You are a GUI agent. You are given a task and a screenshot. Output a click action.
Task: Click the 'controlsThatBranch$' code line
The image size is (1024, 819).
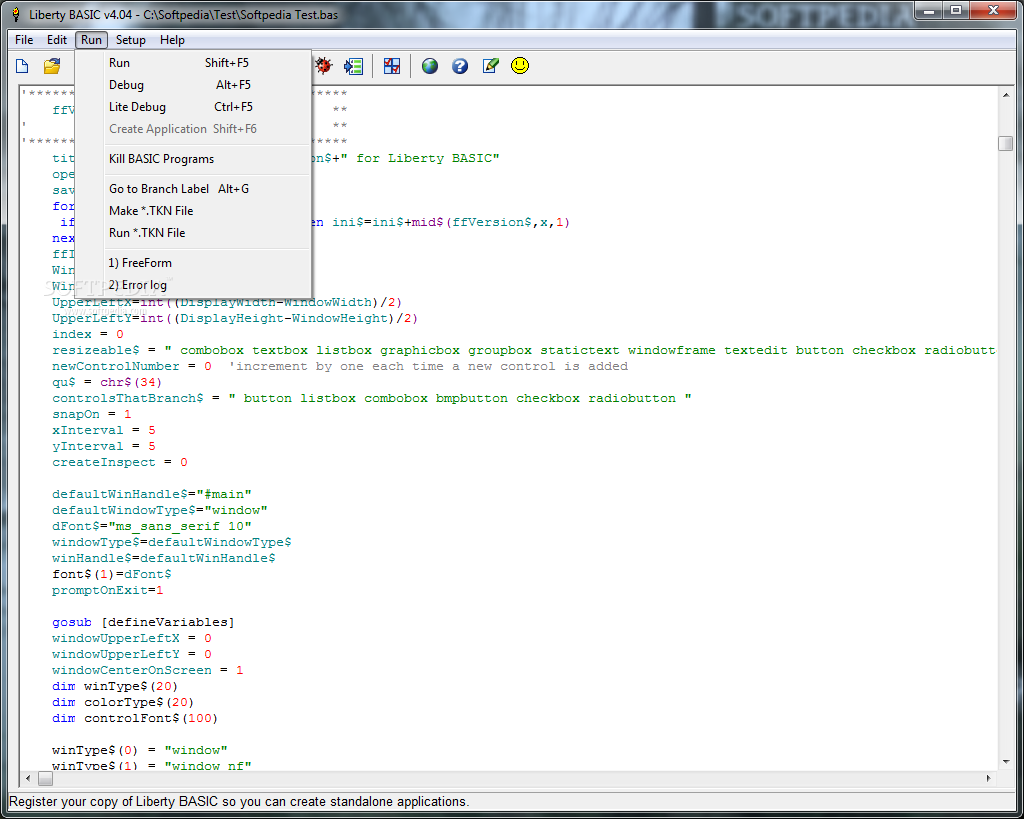pos(372,398)
